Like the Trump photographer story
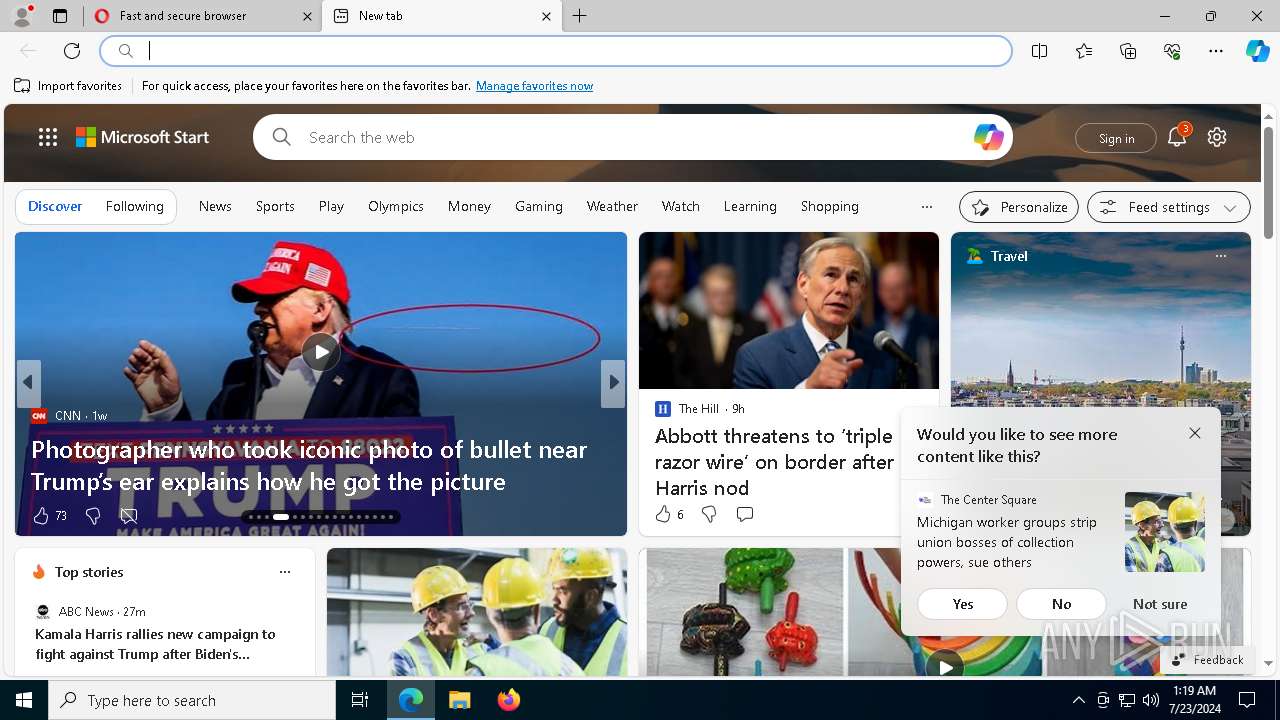 tap(41, 515)
